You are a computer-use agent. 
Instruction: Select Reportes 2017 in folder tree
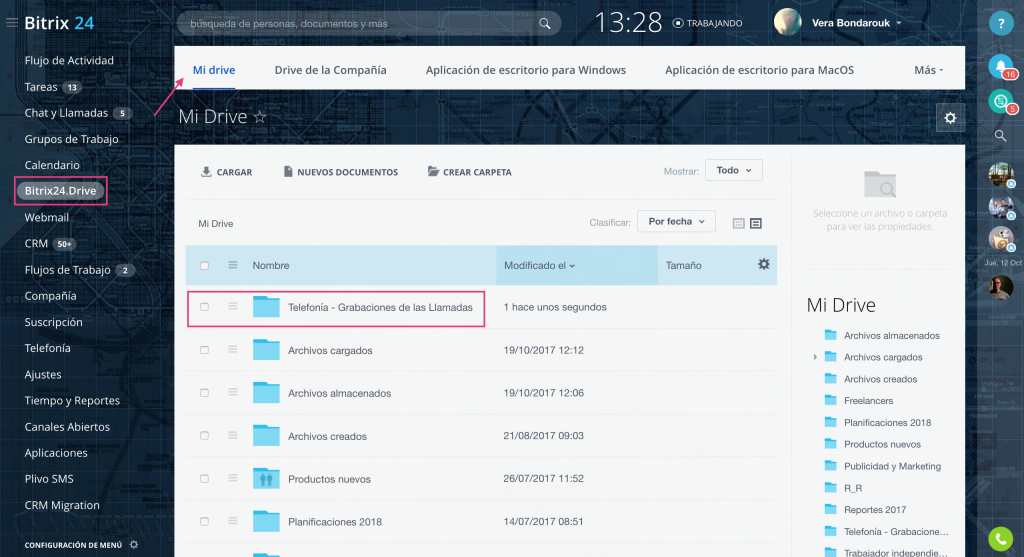[874, 510]
